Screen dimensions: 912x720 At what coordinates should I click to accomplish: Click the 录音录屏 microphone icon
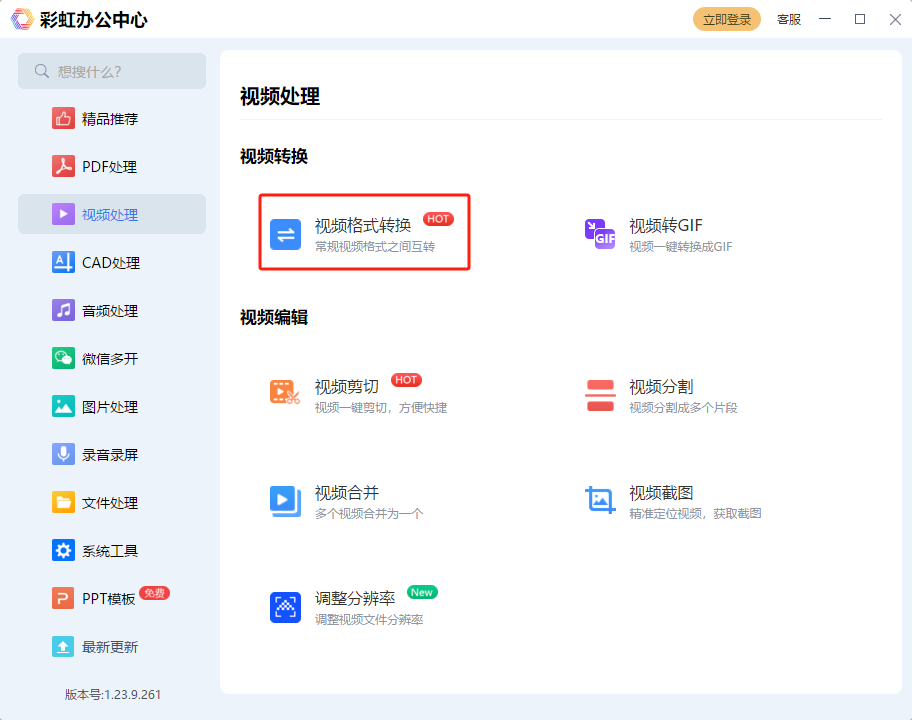(x=63, y=454)
